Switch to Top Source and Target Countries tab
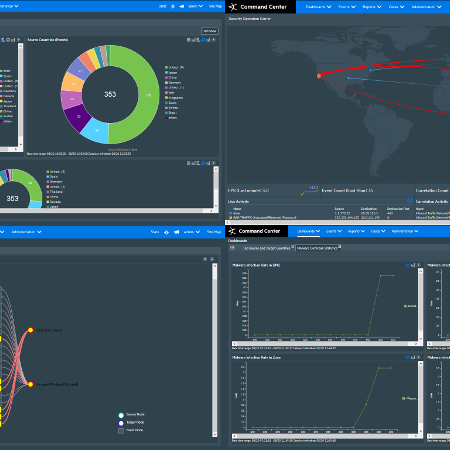 coord(267,248)
